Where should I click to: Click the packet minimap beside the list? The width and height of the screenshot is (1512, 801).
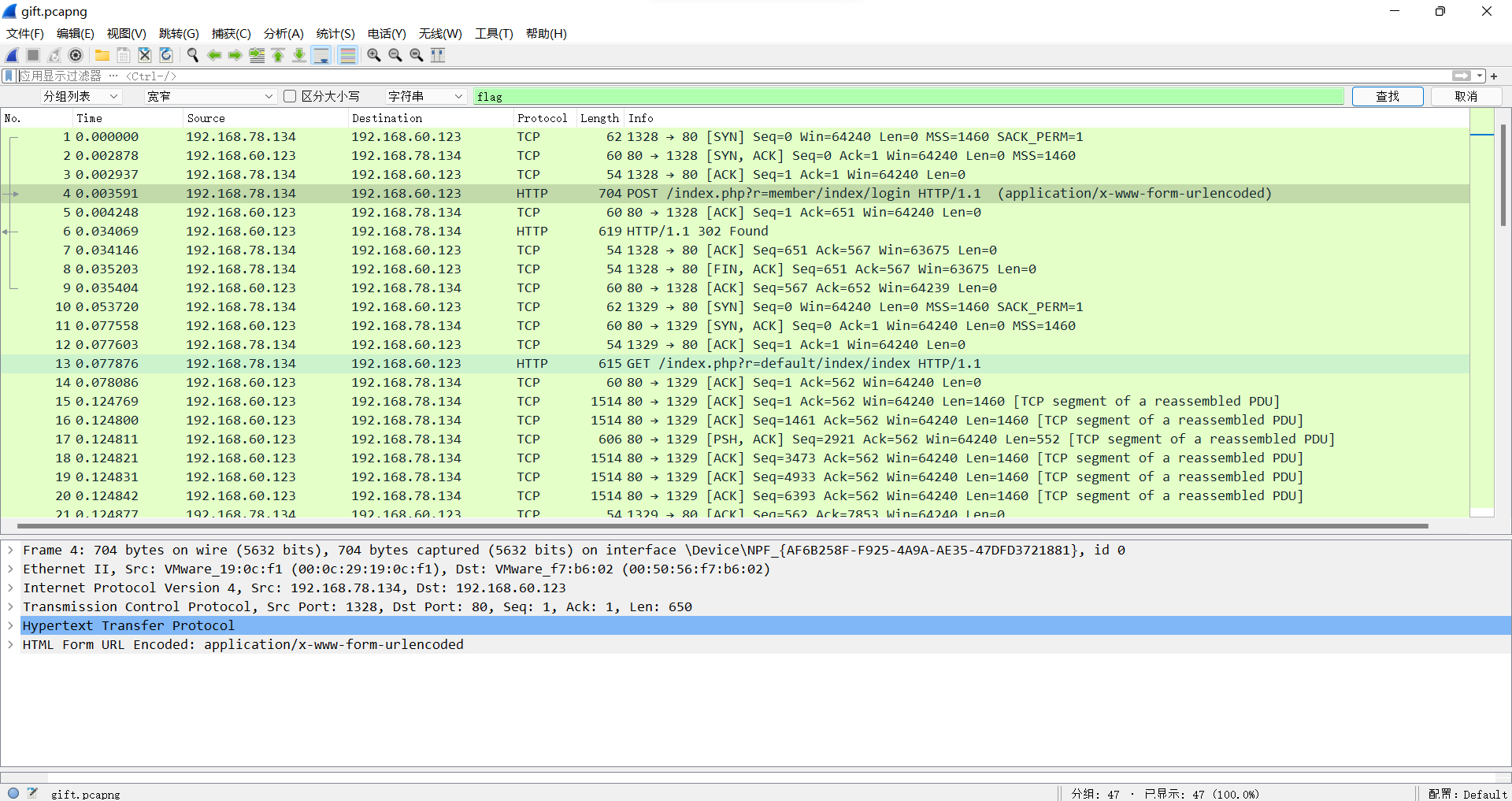coord(1482,313)
